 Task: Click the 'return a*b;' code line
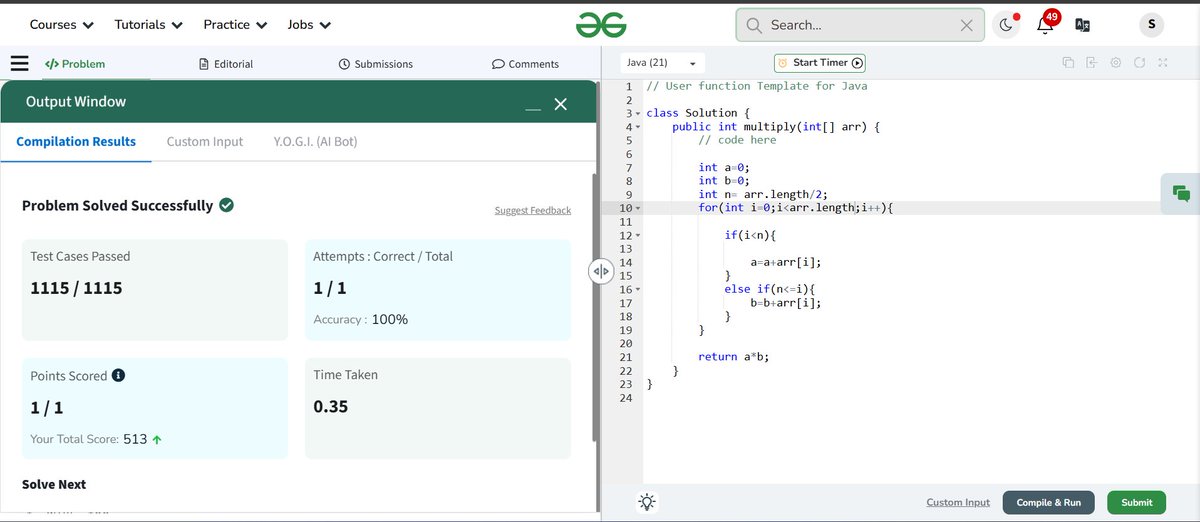click(734, 357)
